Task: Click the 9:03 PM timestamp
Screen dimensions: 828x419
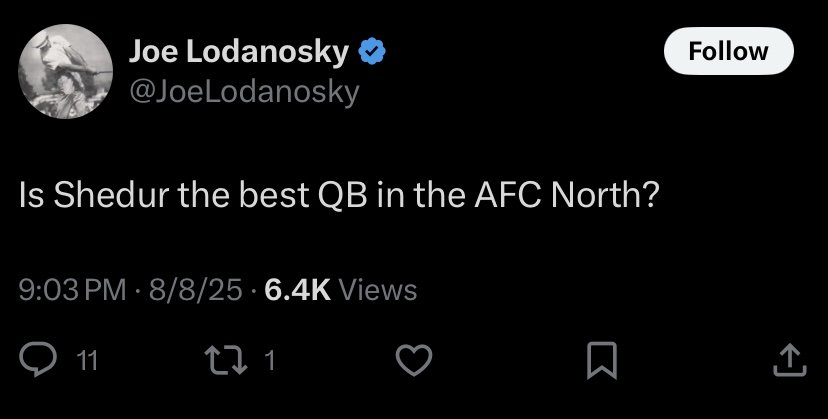Action: [x=72, y=290]
